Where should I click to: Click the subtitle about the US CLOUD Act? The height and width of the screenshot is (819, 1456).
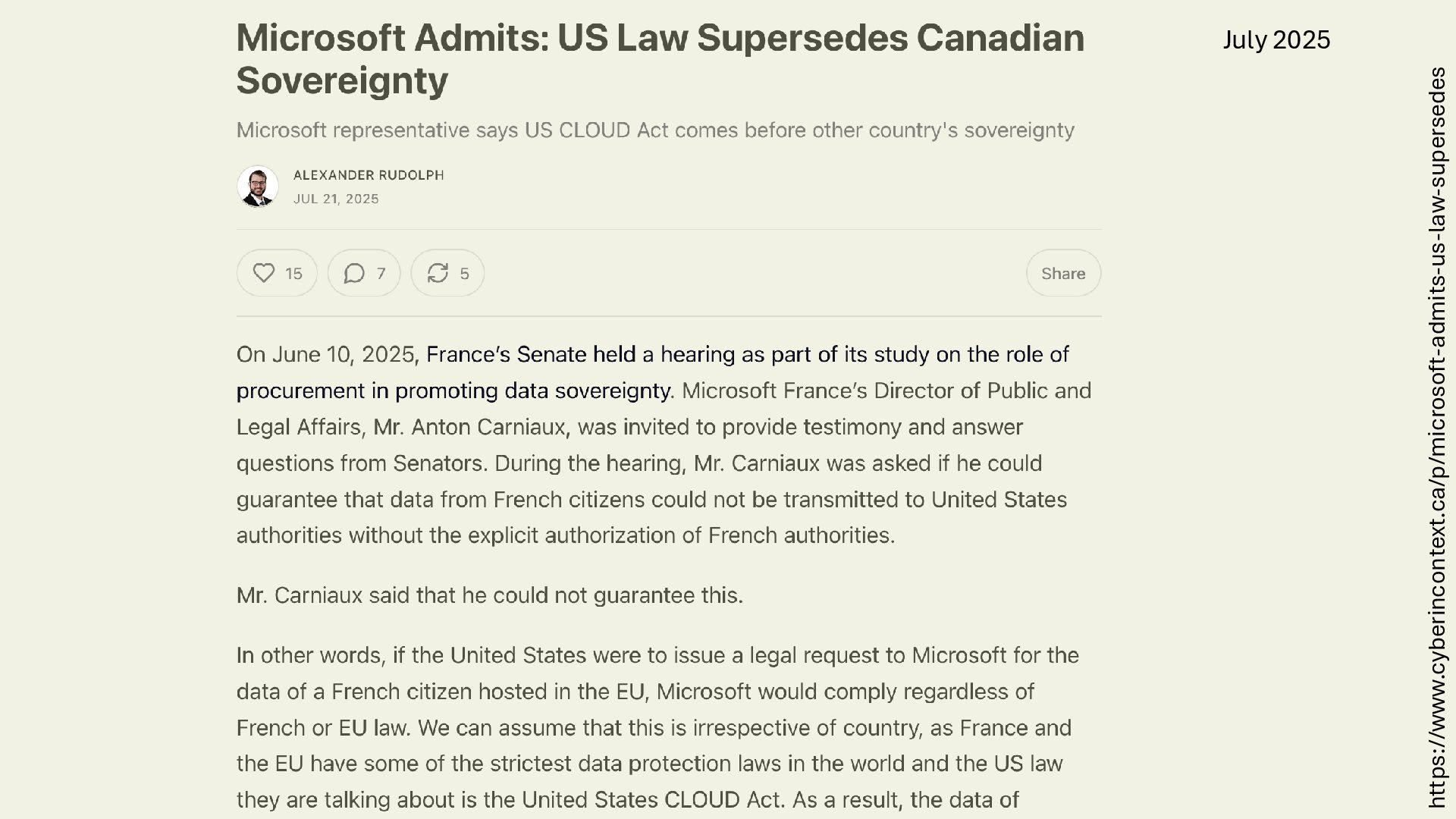click(655, 130)
